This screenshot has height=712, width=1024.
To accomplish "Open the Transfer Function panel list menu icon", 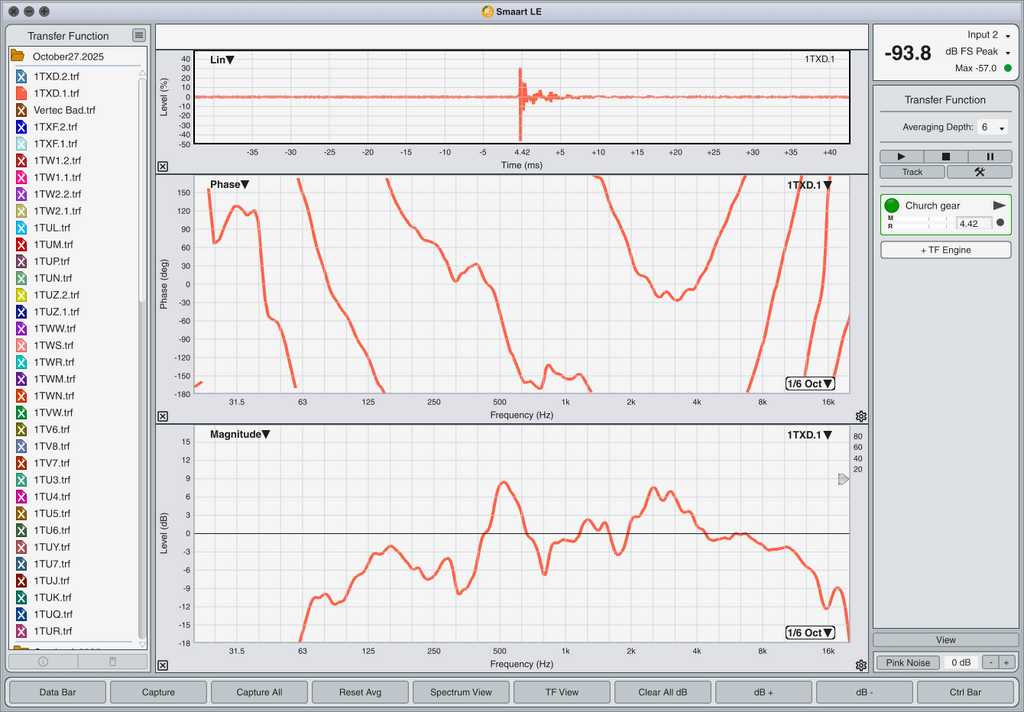I will point(139,35).
